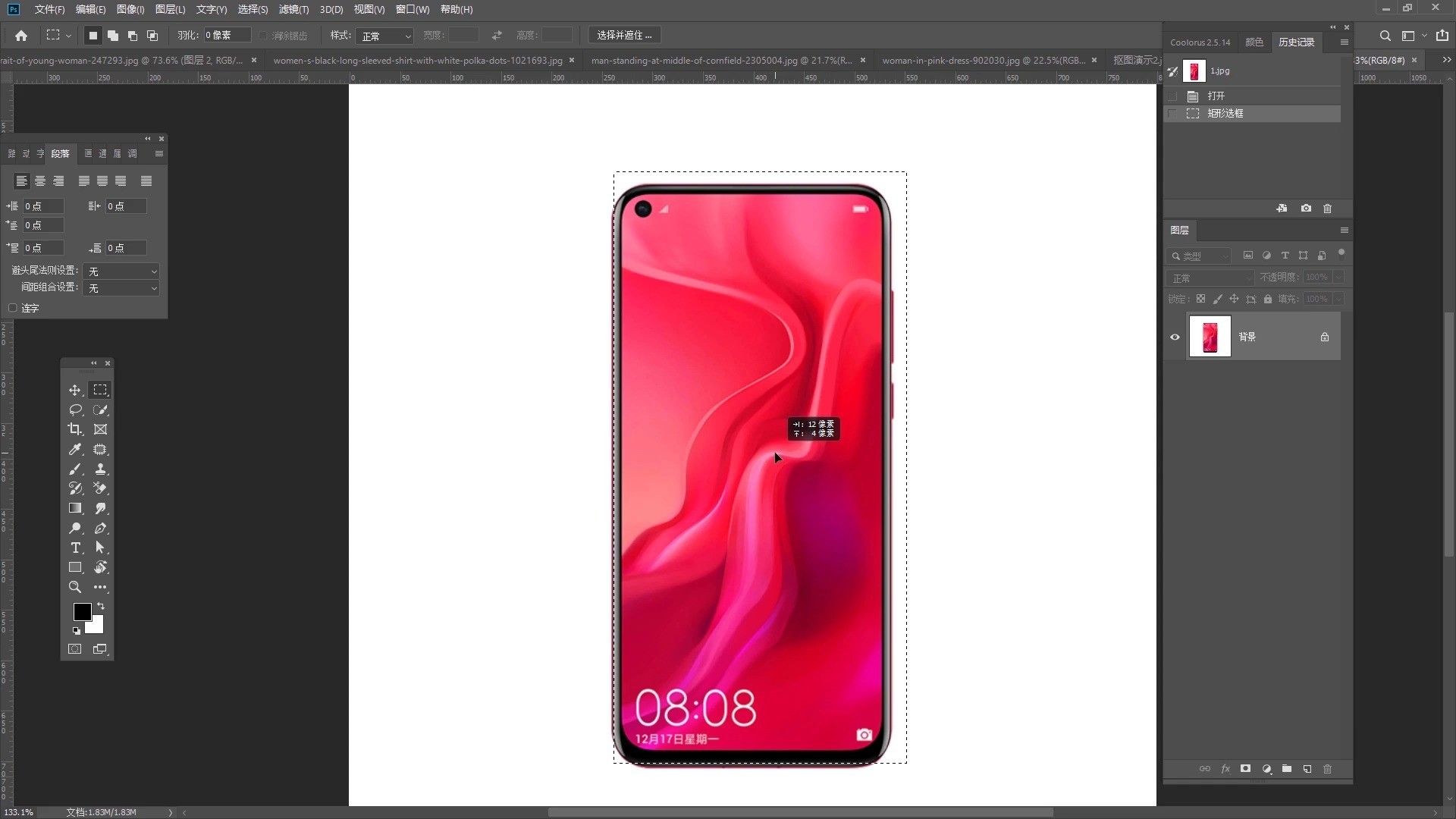Select the Move tool
Viewport: 1456px width, 819px height.
(x=74, y=390)
